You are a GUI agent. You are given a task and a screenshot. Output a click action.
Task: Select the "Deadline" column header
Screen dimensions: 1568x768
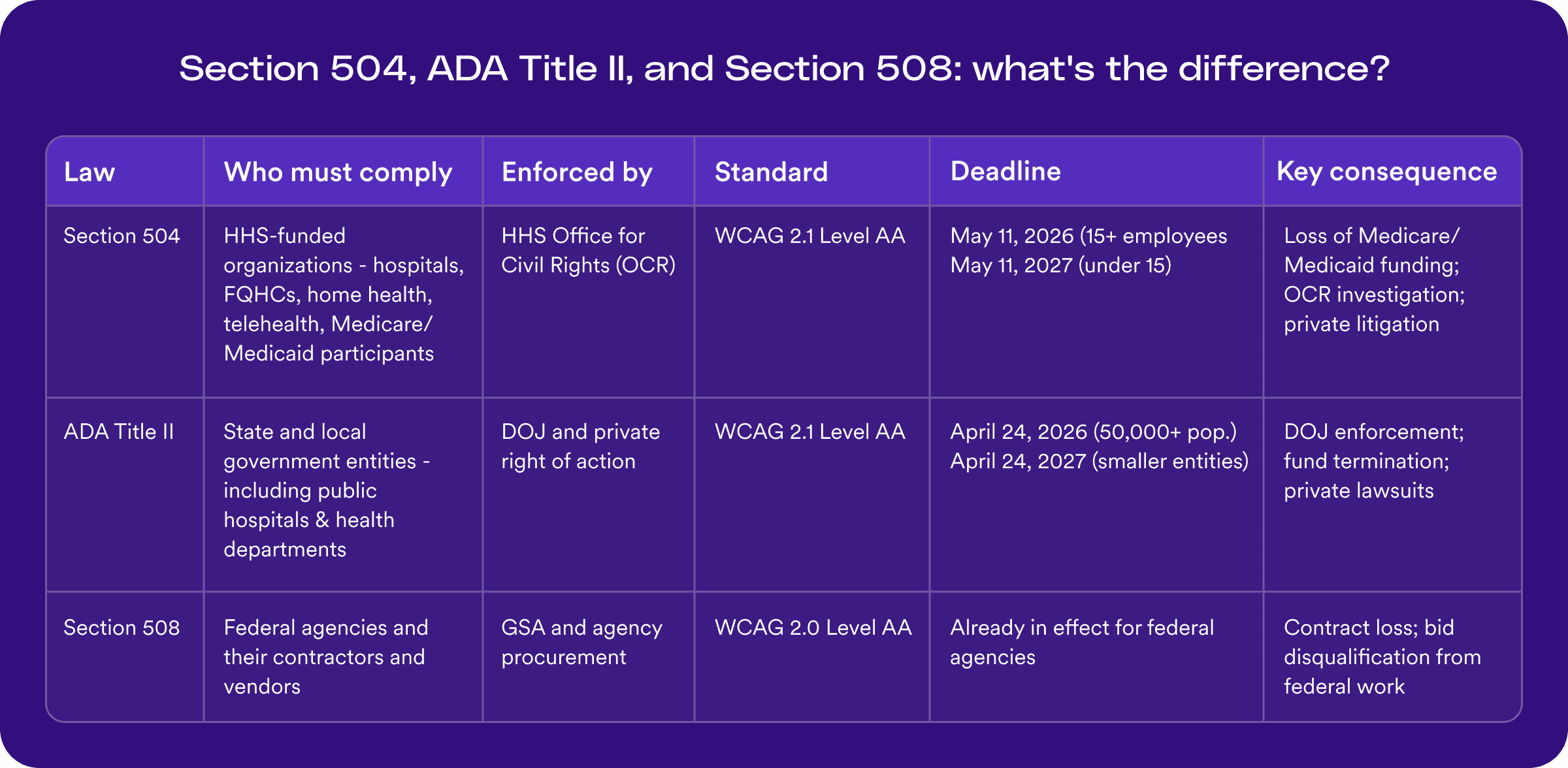click(x=1005, y=172)
